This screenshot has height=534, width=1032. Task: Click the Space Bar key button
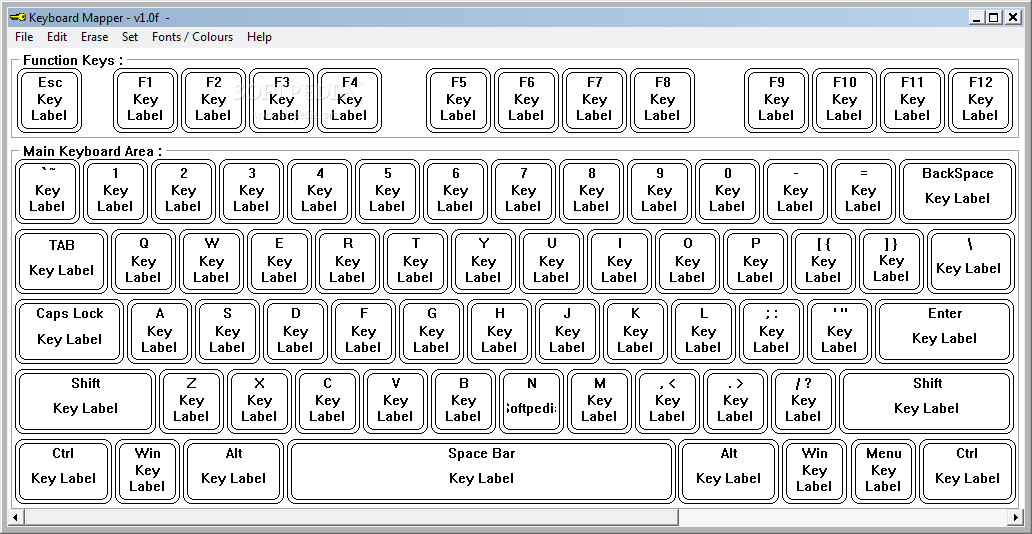482,471
